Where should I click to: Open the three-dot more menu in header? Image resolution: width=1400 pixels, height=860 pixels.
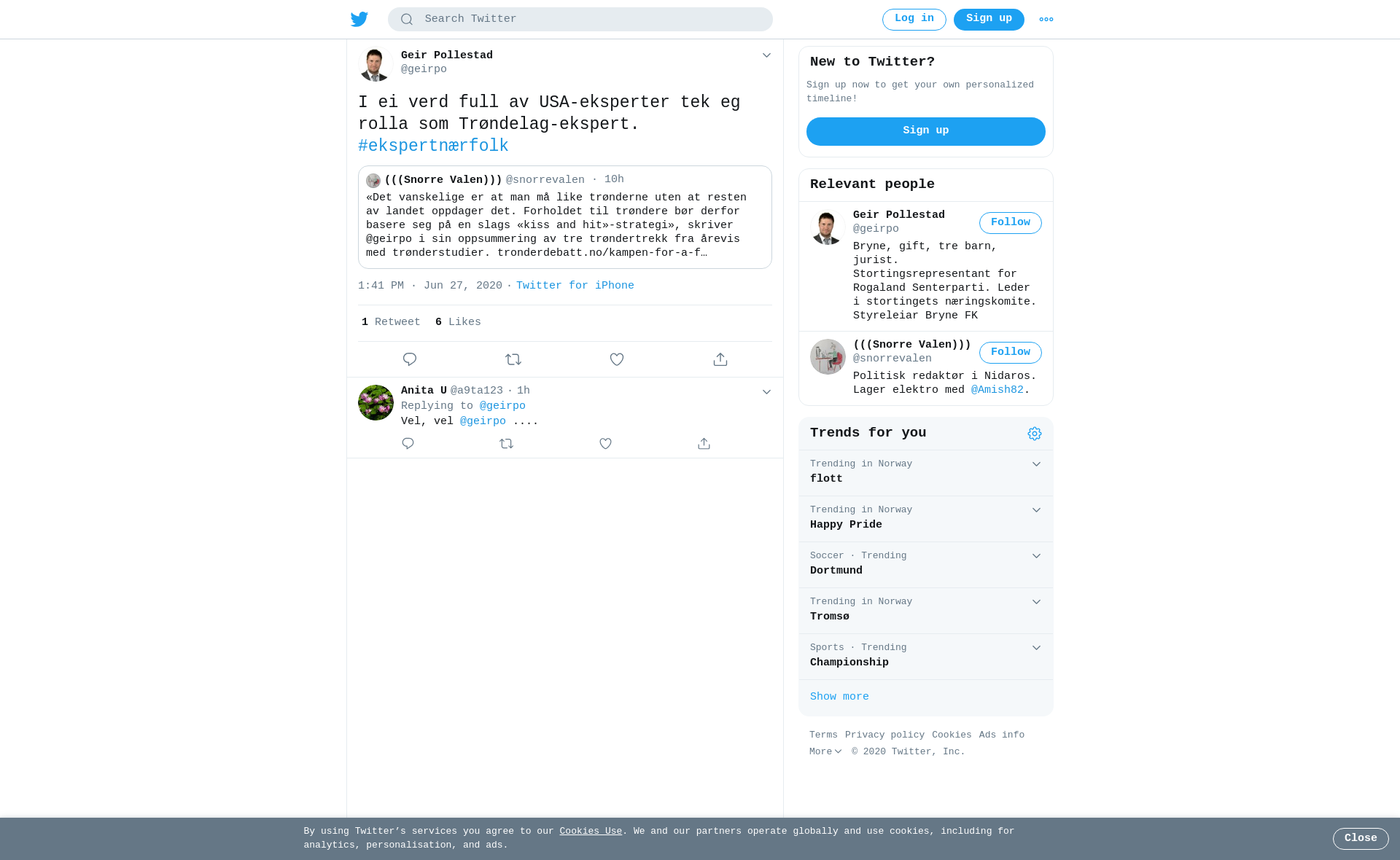[x=1046, y=20]
